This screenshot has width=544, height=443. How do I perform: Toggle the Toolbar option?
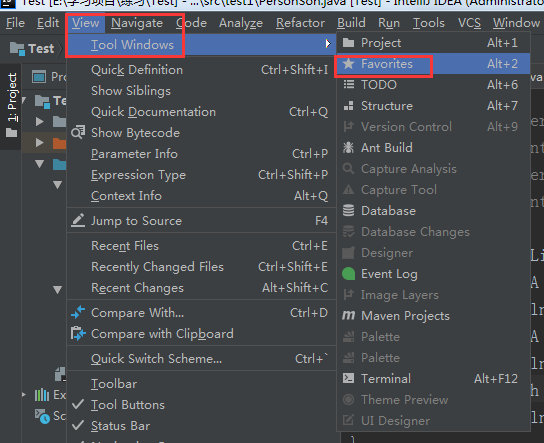[201, 384]
